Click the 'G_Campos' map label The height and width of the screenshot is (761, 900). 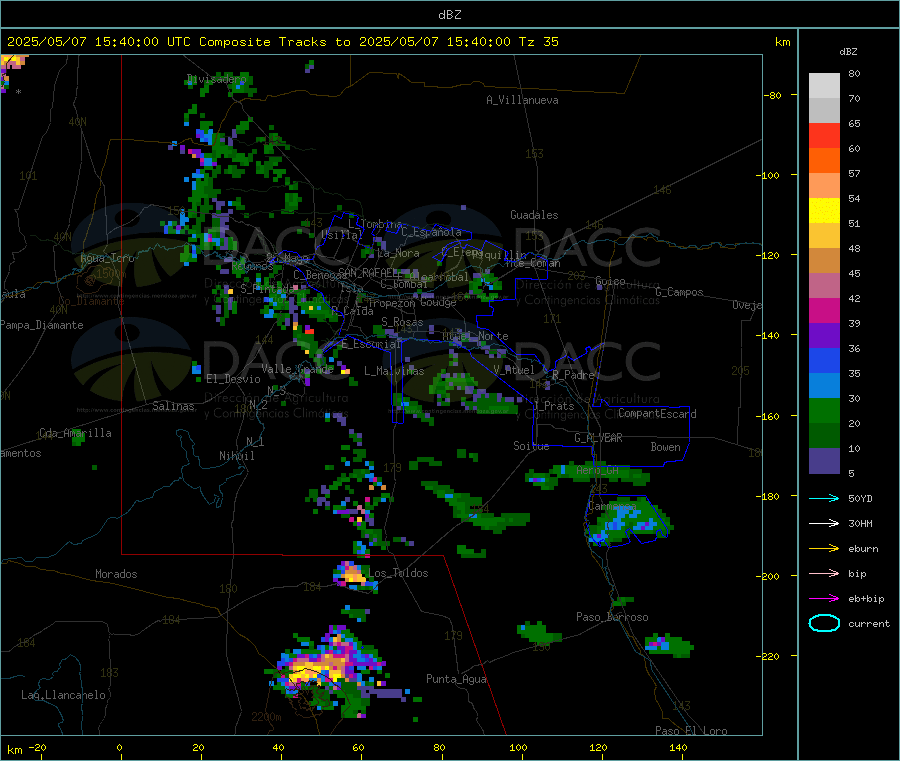coord(679,292)
